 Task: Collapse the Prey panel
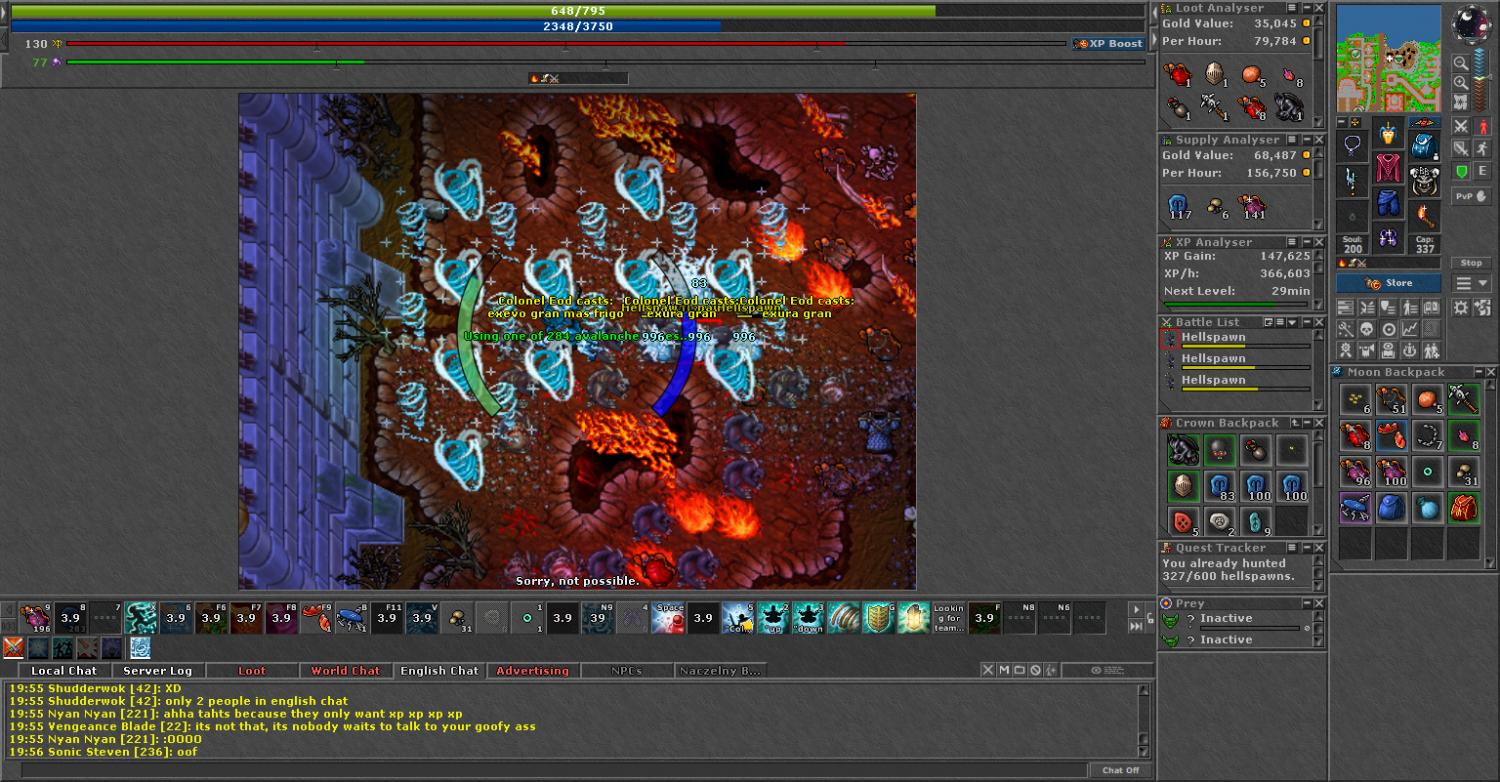click(1305, 604)
